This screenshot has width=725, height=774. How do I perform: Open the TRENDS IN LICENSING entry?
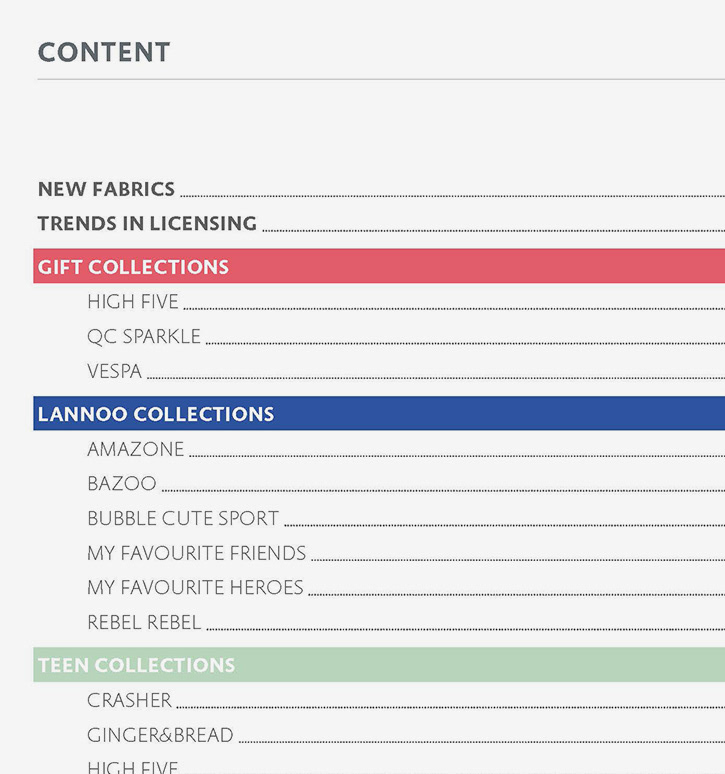pos(147,224)
